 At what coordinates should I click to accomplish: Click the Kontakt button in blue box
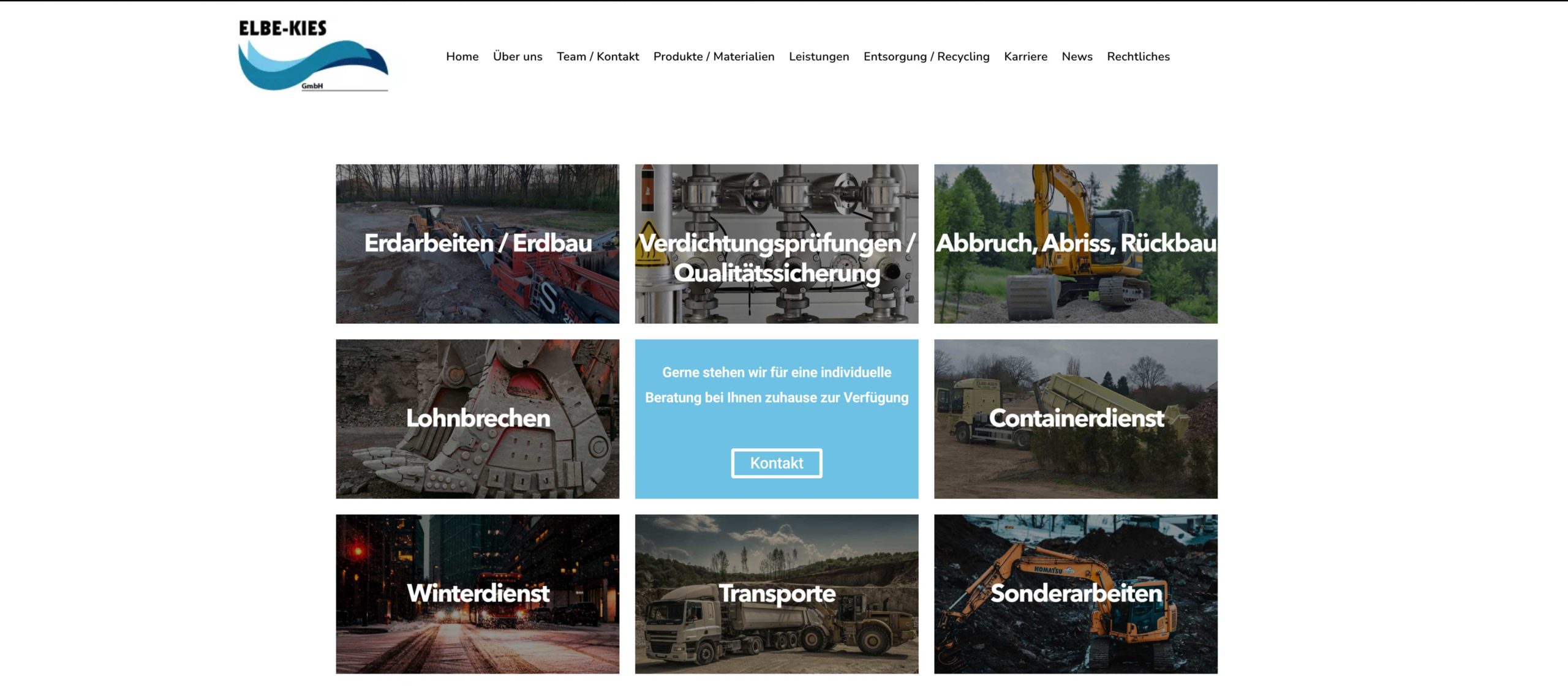point(776,463)
